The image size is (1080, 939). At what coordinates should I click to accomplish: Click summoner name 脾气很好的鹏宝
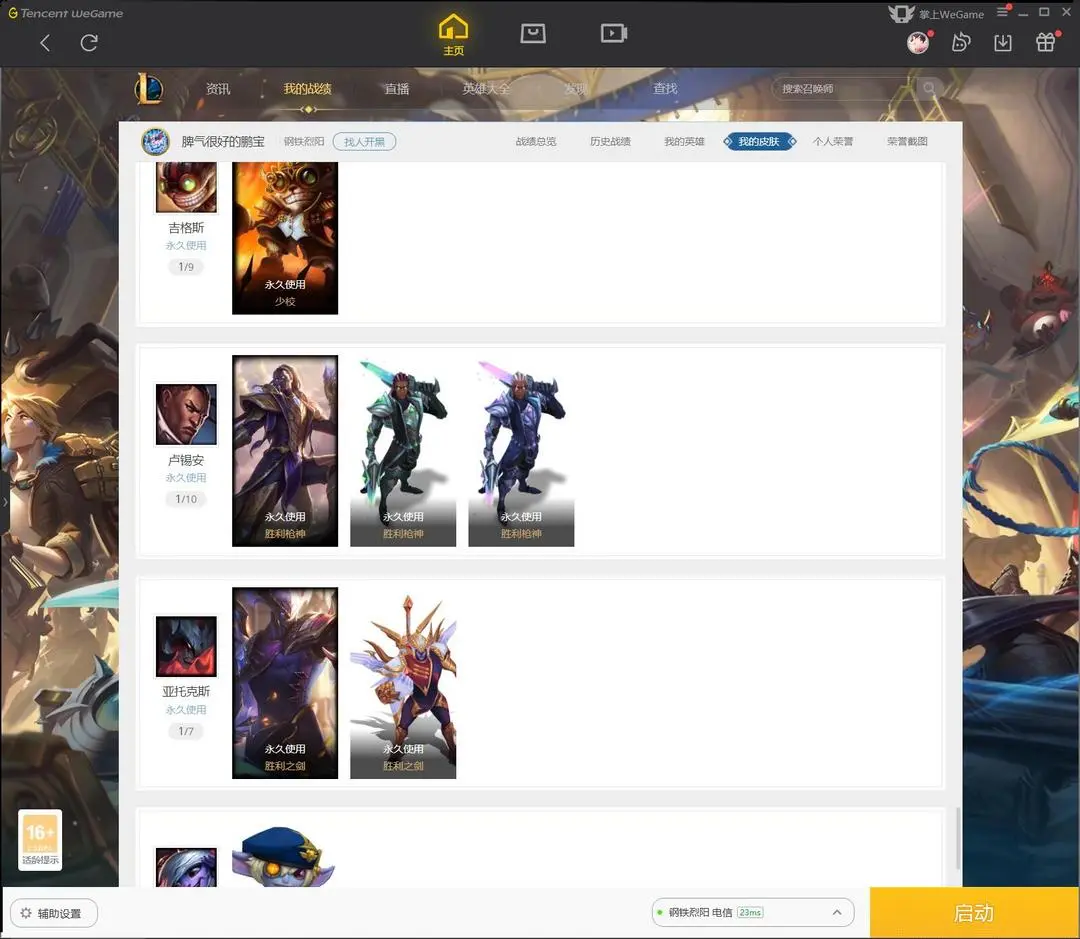223,142
